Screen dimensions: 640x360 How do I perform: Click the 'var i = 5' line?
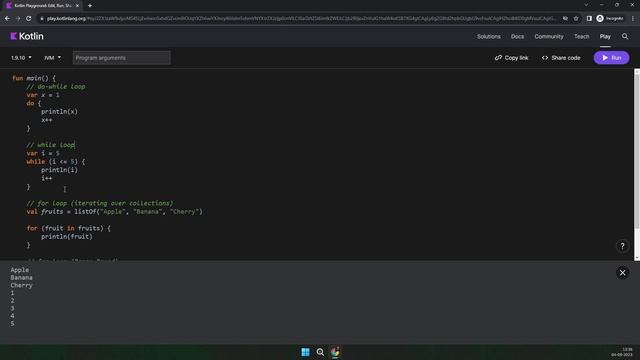(x=43, y=153)
